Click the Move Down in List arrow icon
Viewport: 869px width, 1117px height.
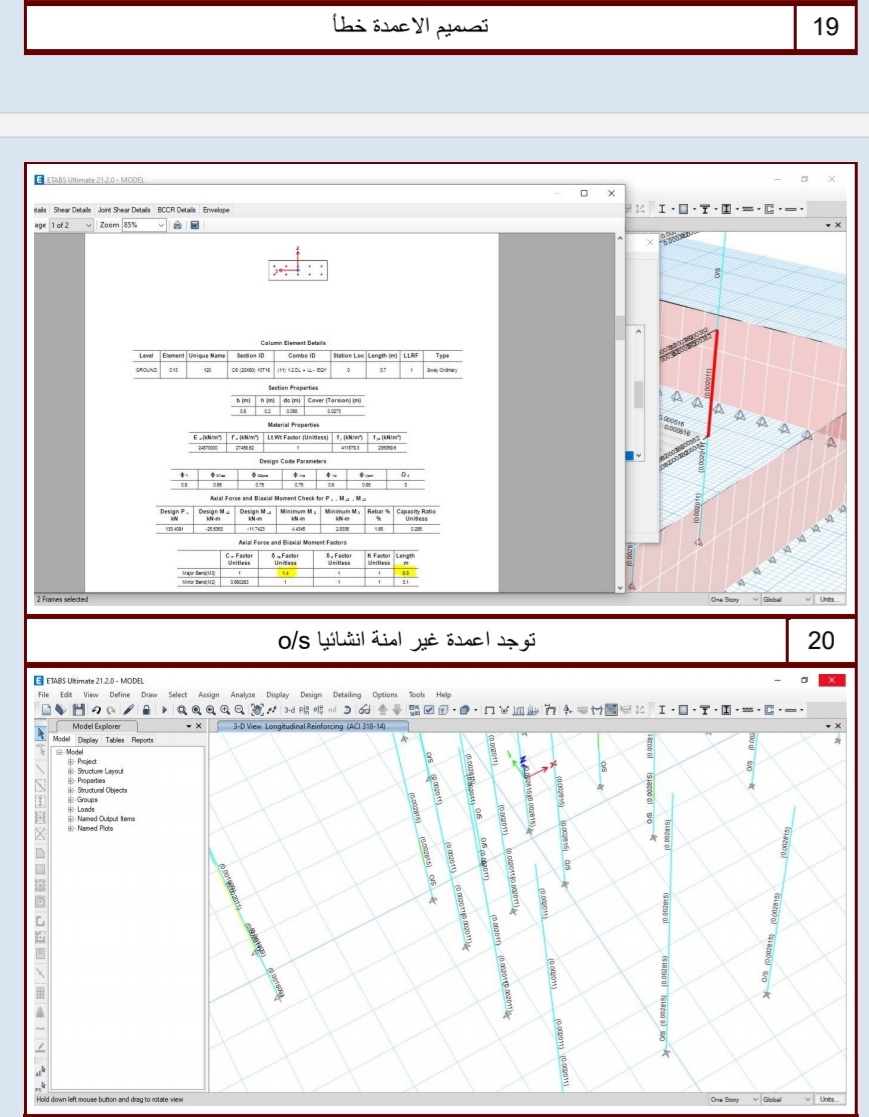point(397,710)
